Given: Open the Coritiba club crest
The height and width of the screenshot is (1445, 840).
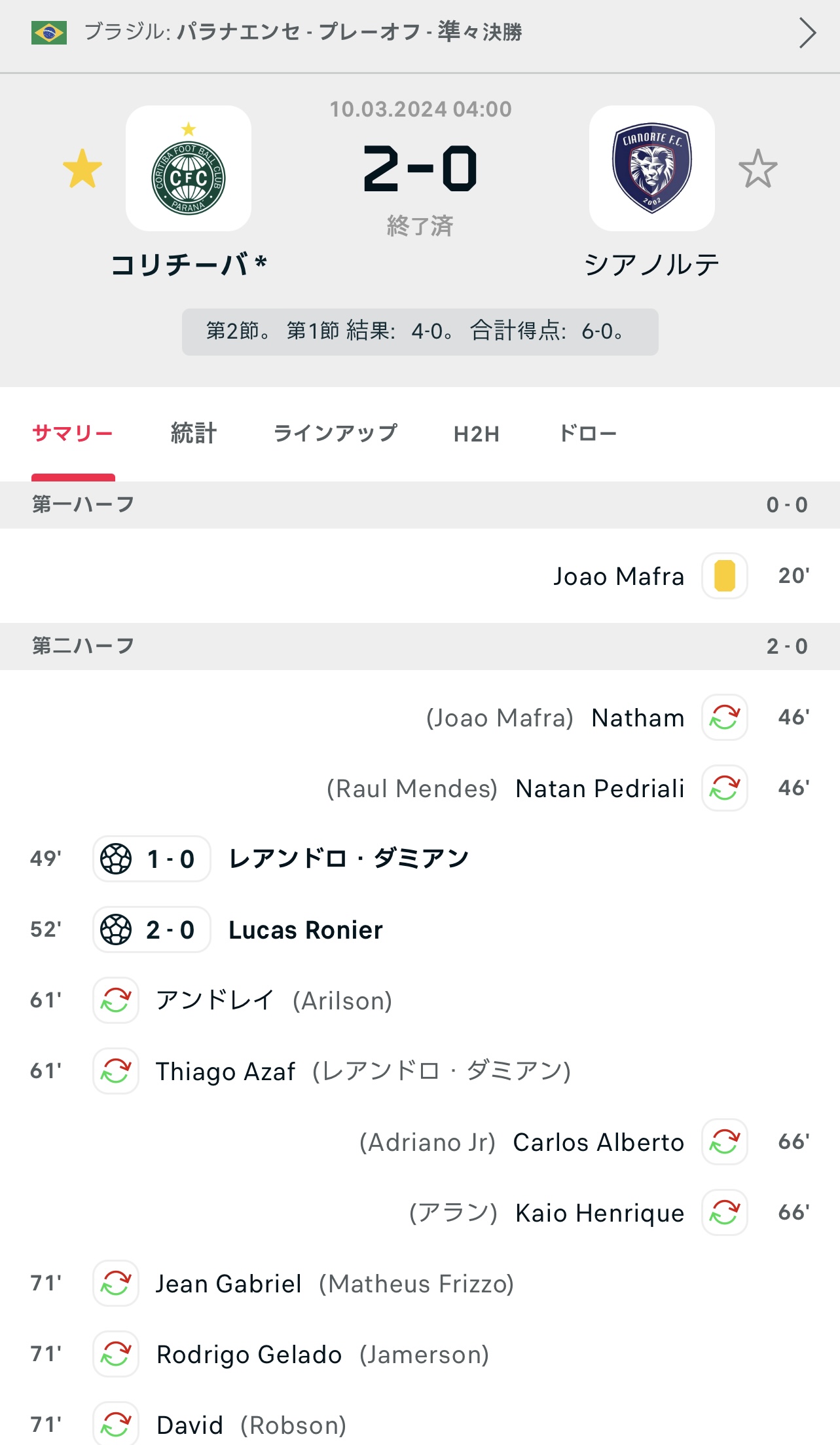Looking at the screenshot, I should [x=189, y=168].
